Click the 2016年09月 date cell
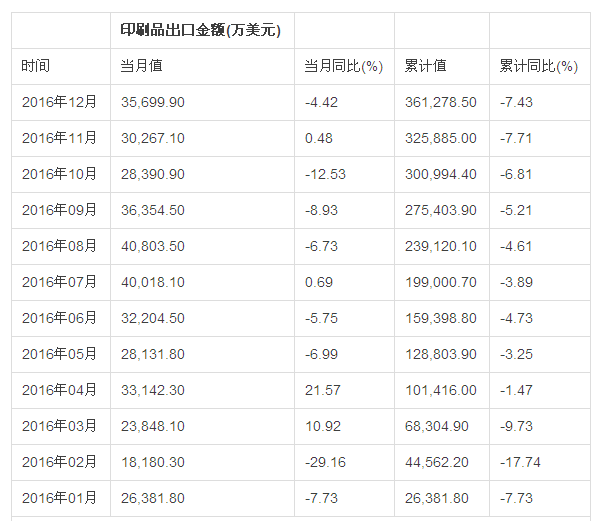This screenshot has height=521, width=600. point(59,210)
